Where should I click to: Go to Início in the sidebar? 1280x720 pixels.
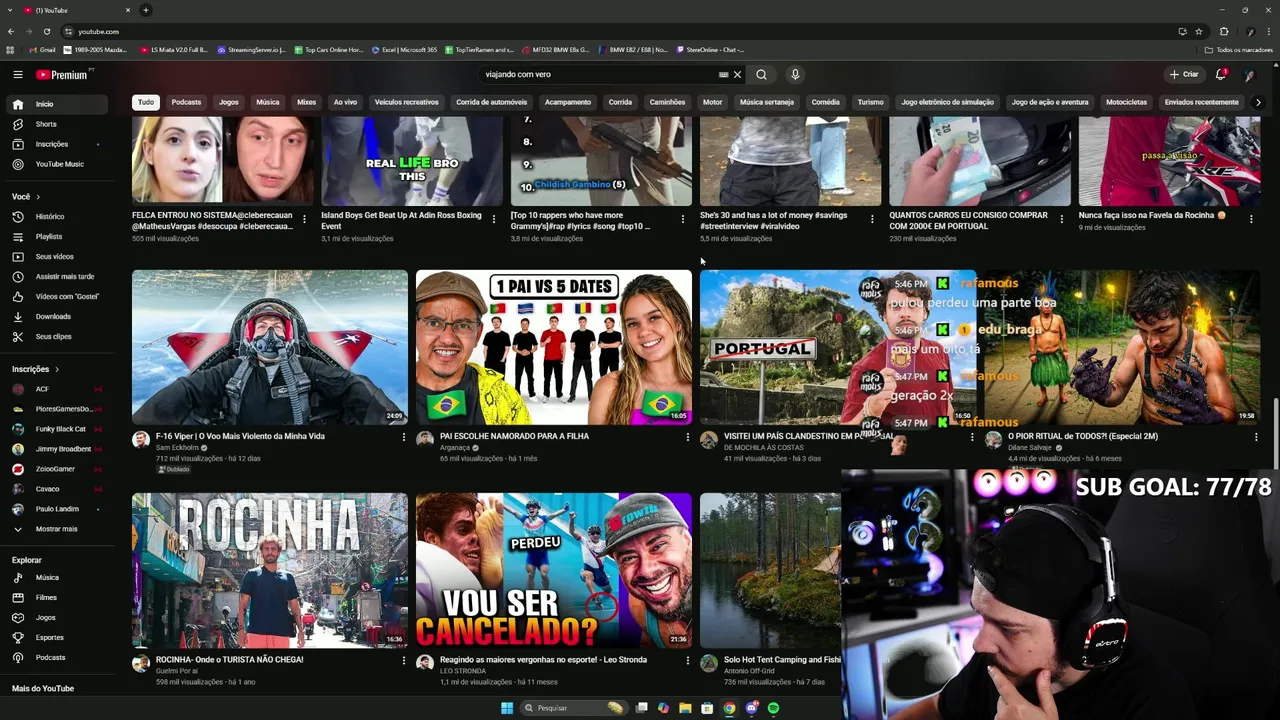point(58,104)
